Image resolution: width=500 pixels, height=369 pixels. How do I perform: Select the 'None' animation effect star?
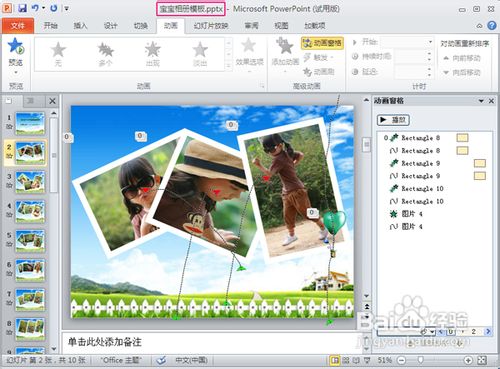point(58,50)
